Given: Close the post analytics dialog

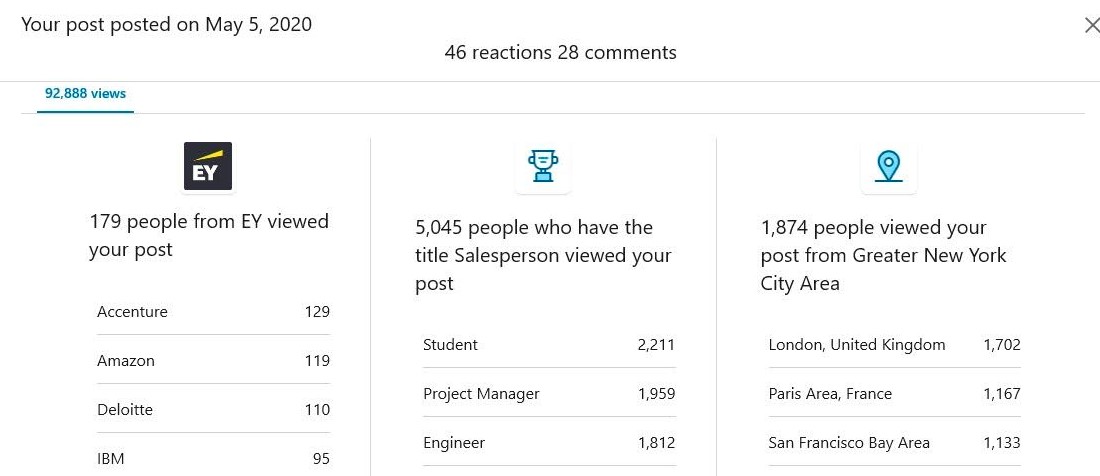Looking at the screenshot, I should (1091, 26).
